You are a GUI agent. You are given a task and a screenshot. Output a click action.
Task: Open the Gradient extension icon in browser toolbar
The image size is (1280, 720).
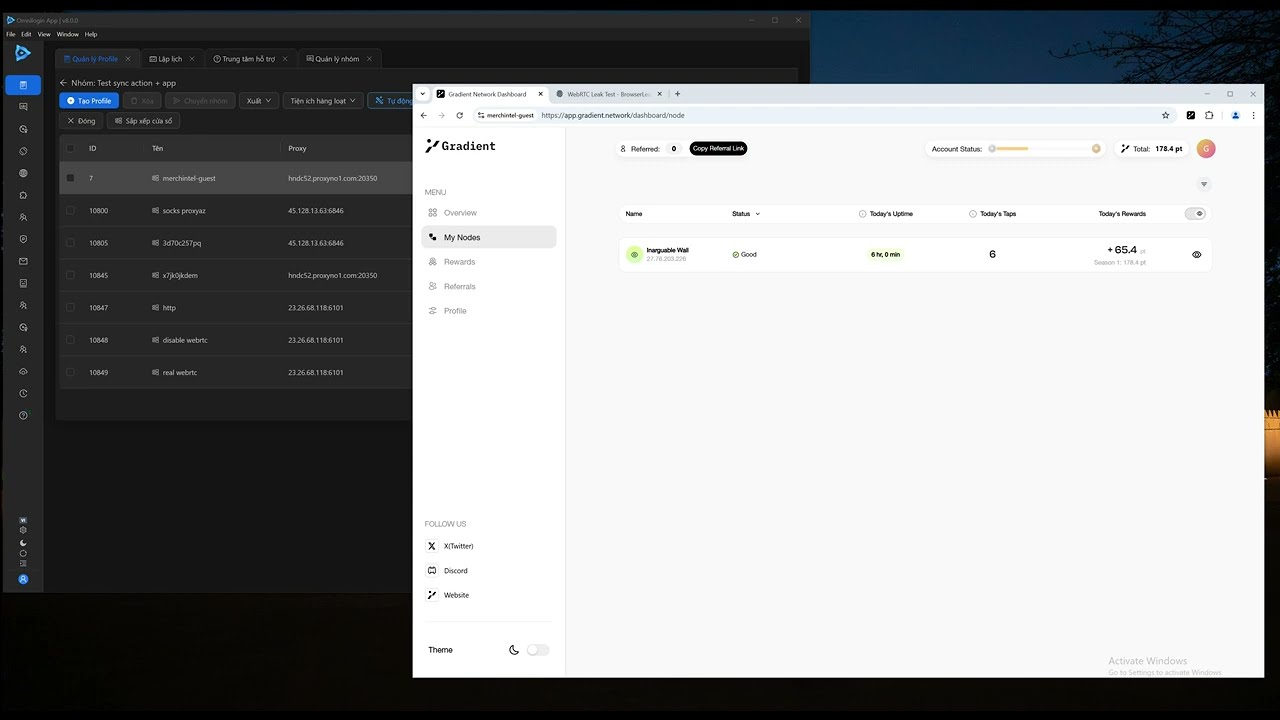click(x=1190, y=115)
